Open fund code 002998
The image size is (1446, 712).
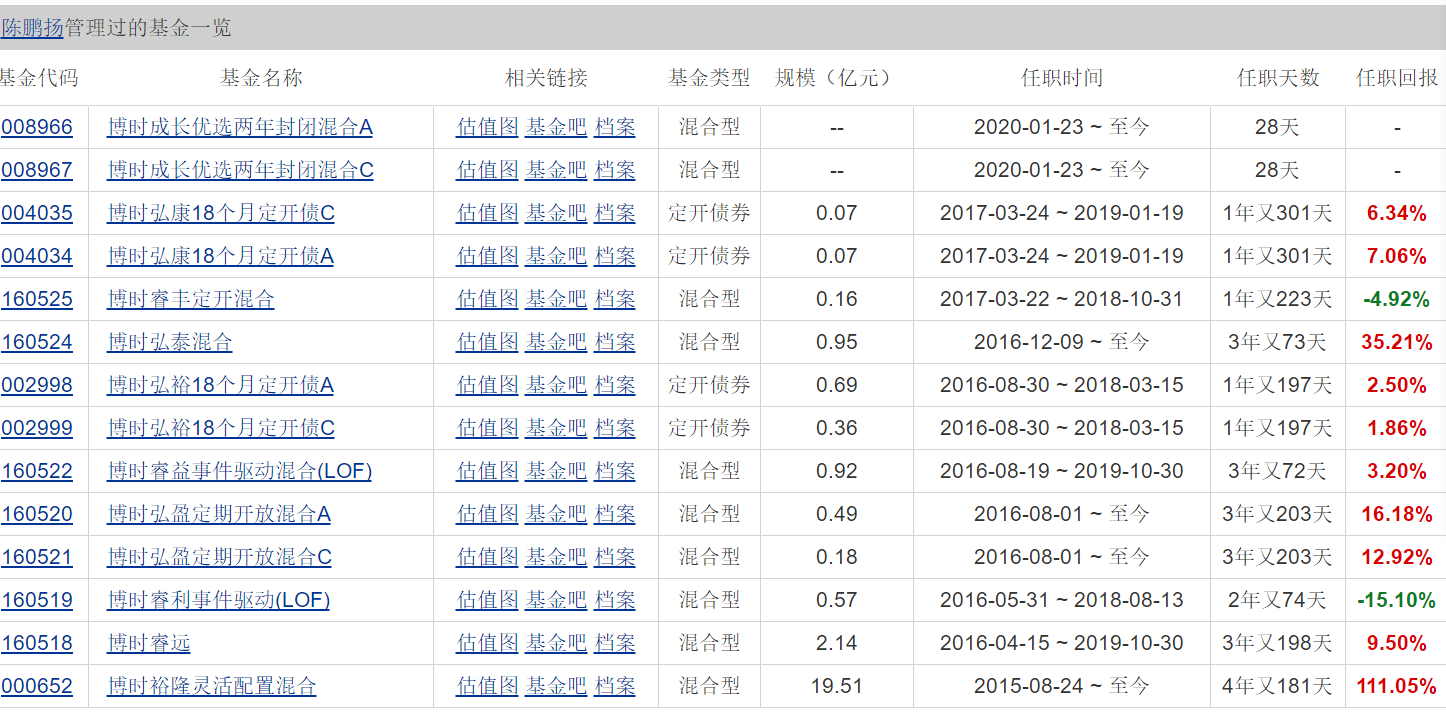pyautogui.click(x=37, y=385)
